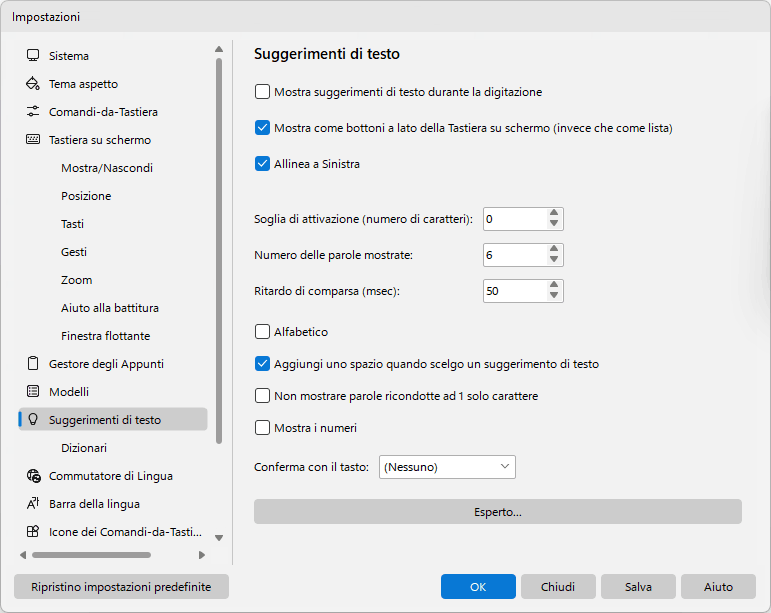Click the Gestore degli Appunti clipboard icon
Screen dimensions: 771x613
click(33, 364)
